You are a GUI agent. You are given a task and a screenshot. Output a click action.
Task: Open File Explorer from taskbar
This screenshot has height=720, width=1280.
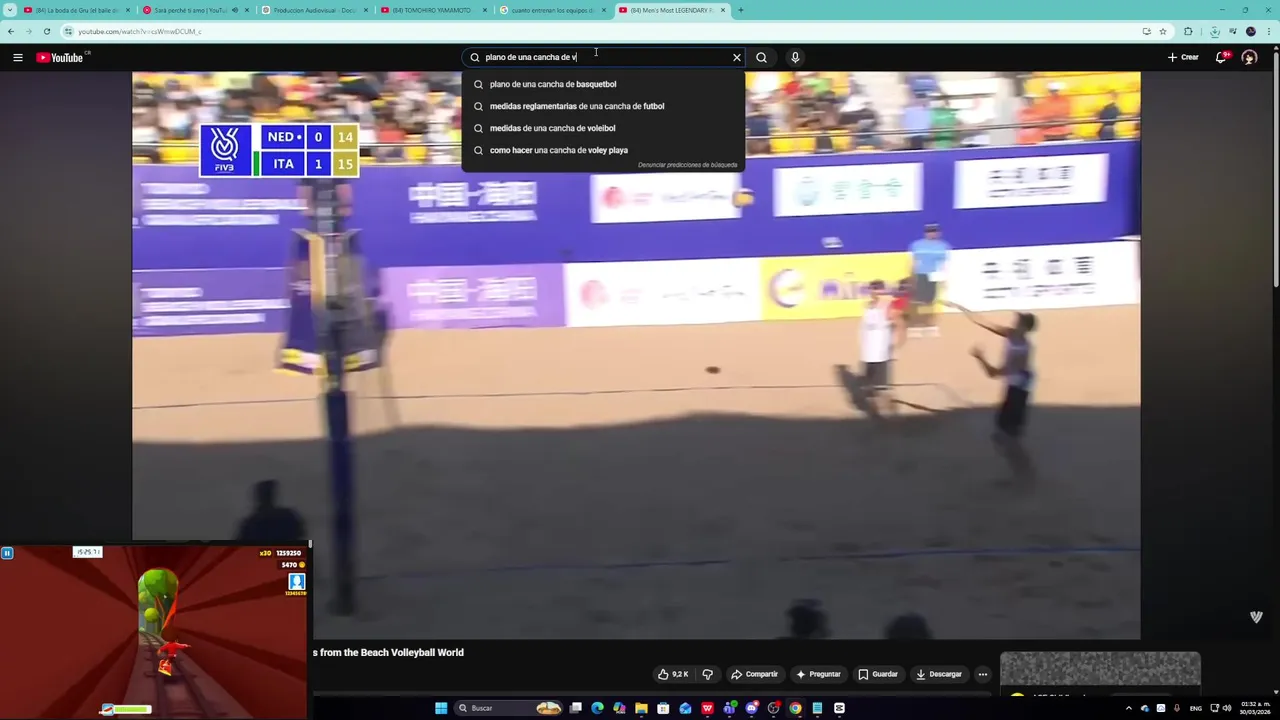pos(641,708)
